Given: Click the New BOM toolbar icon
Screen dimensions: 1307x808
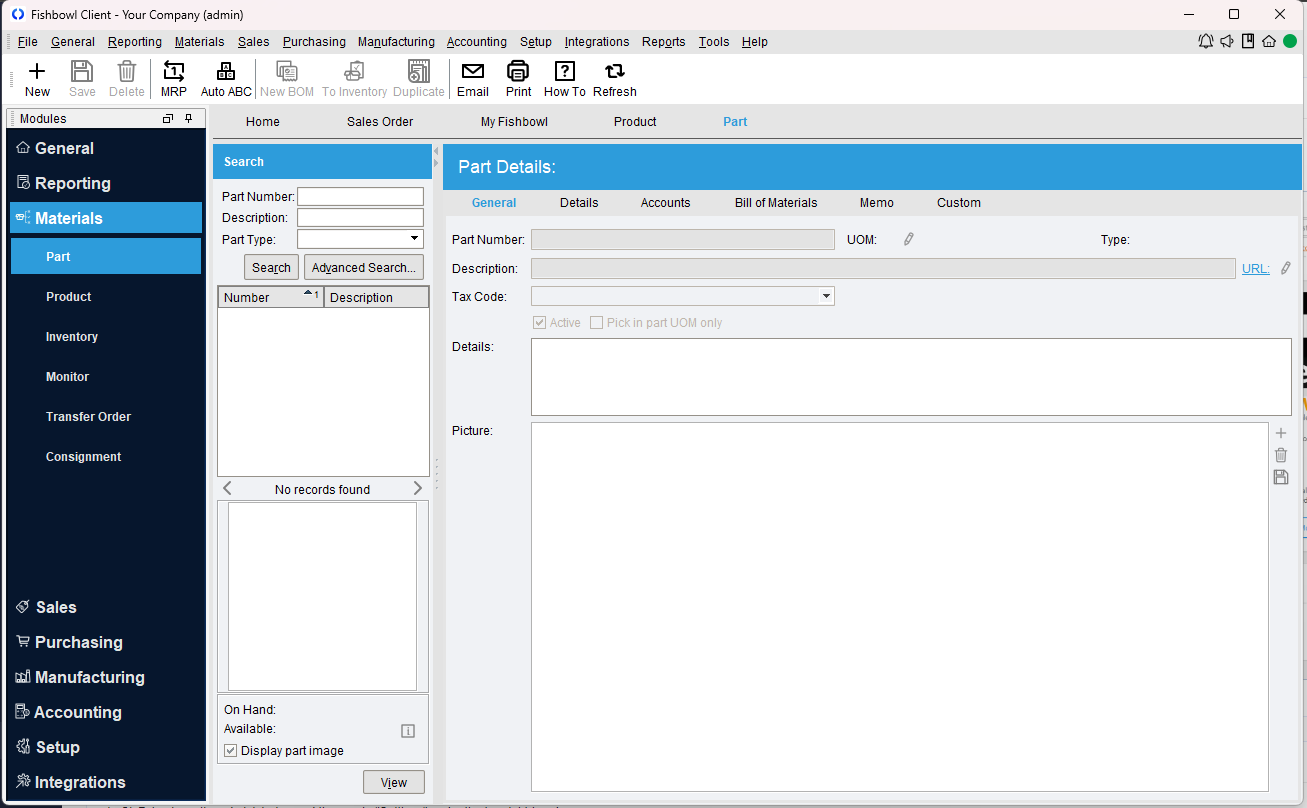Looking at the screenshot, I should tap(287, 79).
